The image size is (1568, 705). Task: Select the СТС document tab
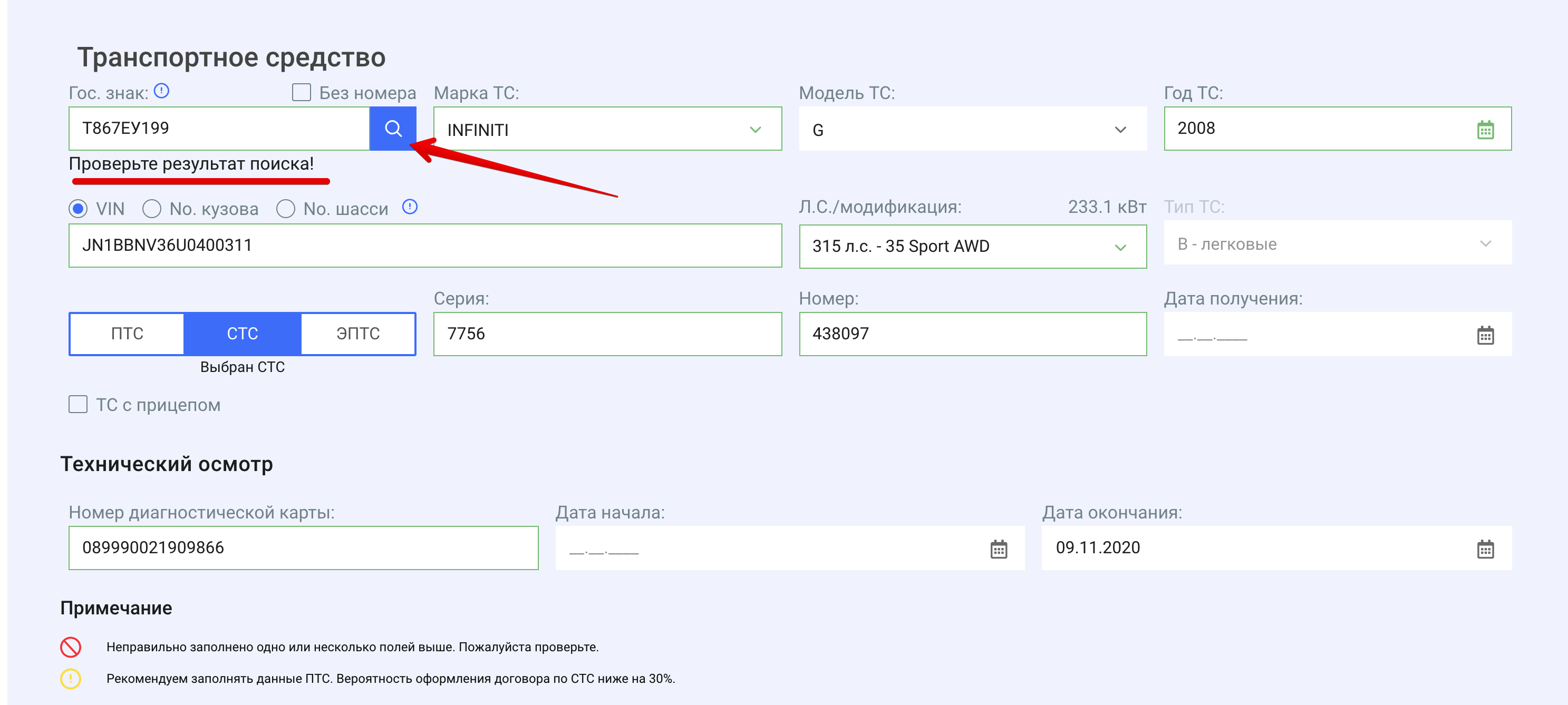coord(242,334)
